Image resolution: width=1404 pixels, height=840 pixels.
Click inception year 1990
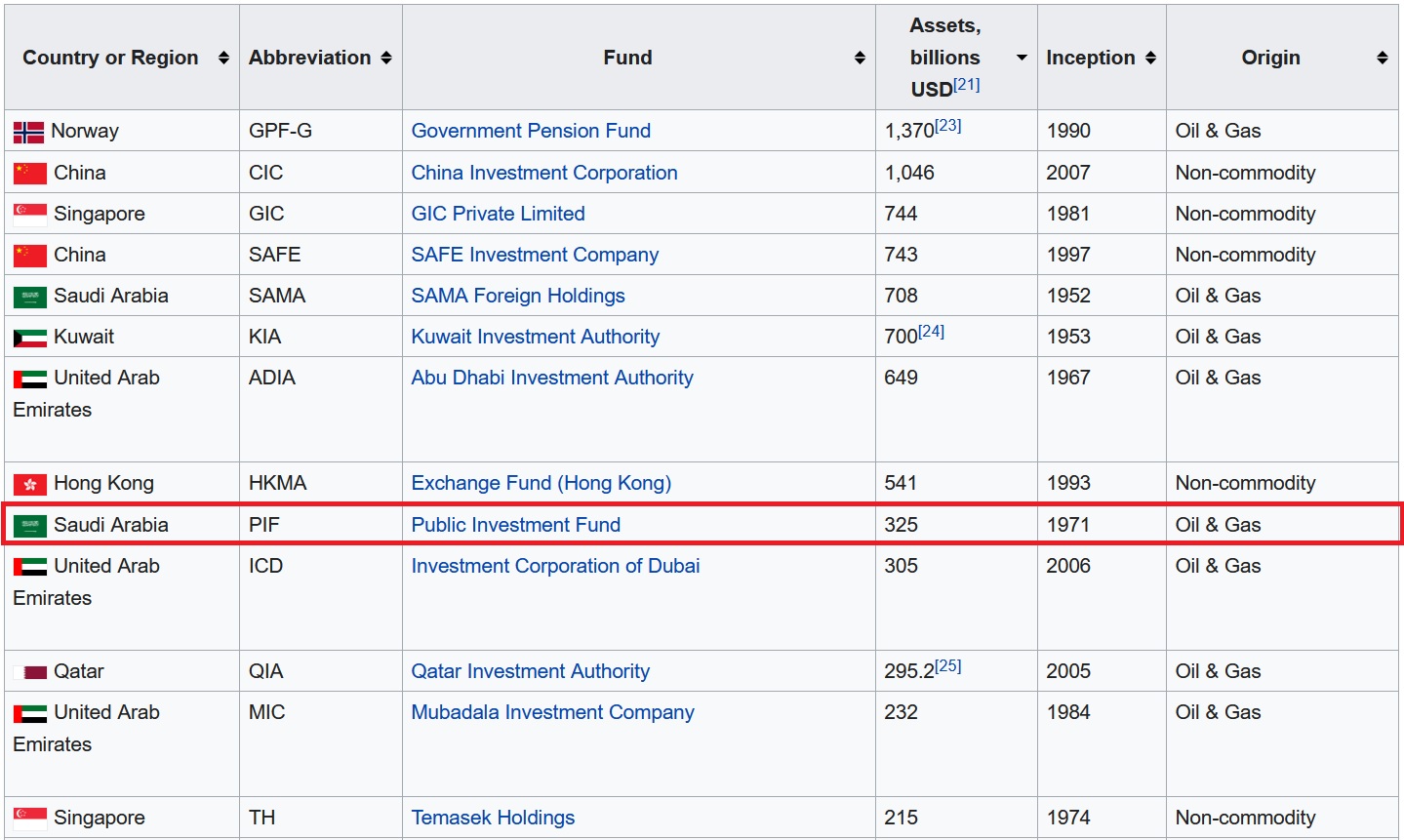coord(1068,131)
